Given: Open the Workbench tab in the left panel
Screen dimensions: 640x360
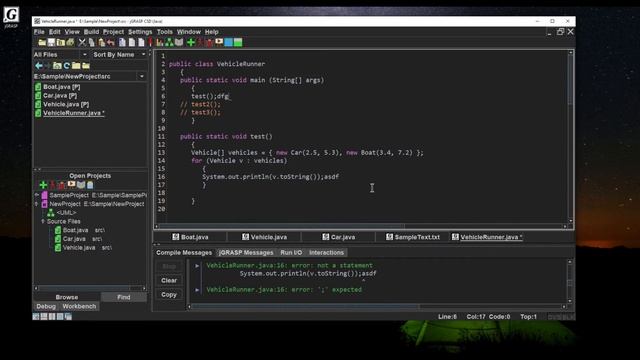Looking at the screenshot, I should [79, 307].
